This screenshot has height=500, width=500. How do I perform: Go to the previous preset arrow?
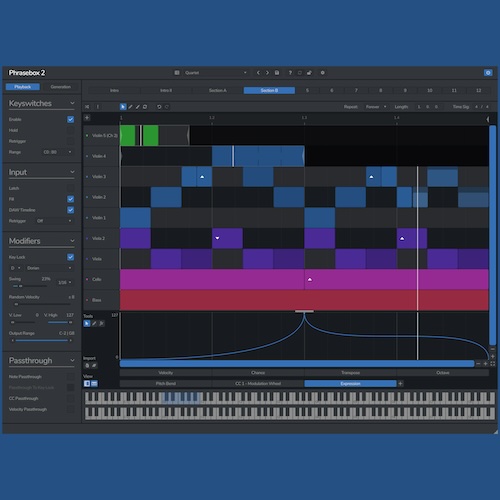(x=258, y=73)
